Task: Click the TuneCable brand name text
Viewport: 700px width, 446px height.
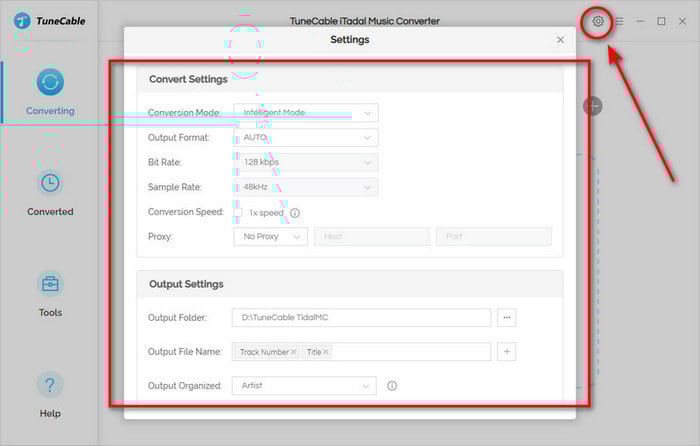Action: point(61,21)
